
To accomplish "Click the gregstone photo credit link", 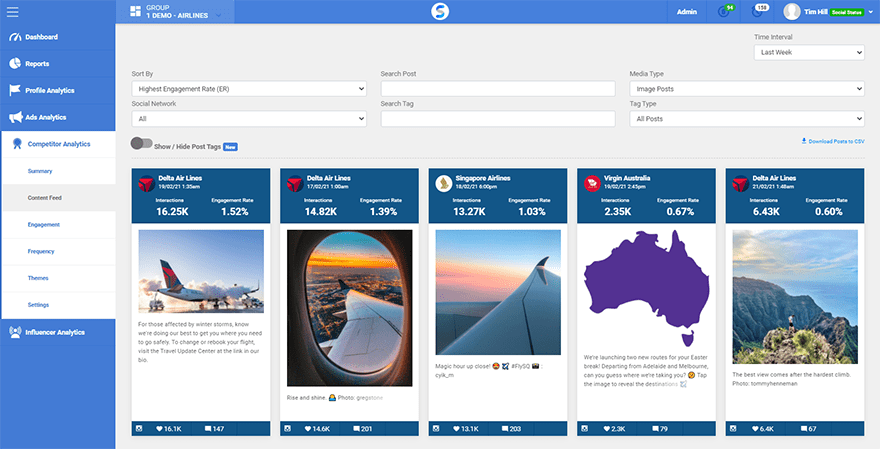I will coord(369,398).
